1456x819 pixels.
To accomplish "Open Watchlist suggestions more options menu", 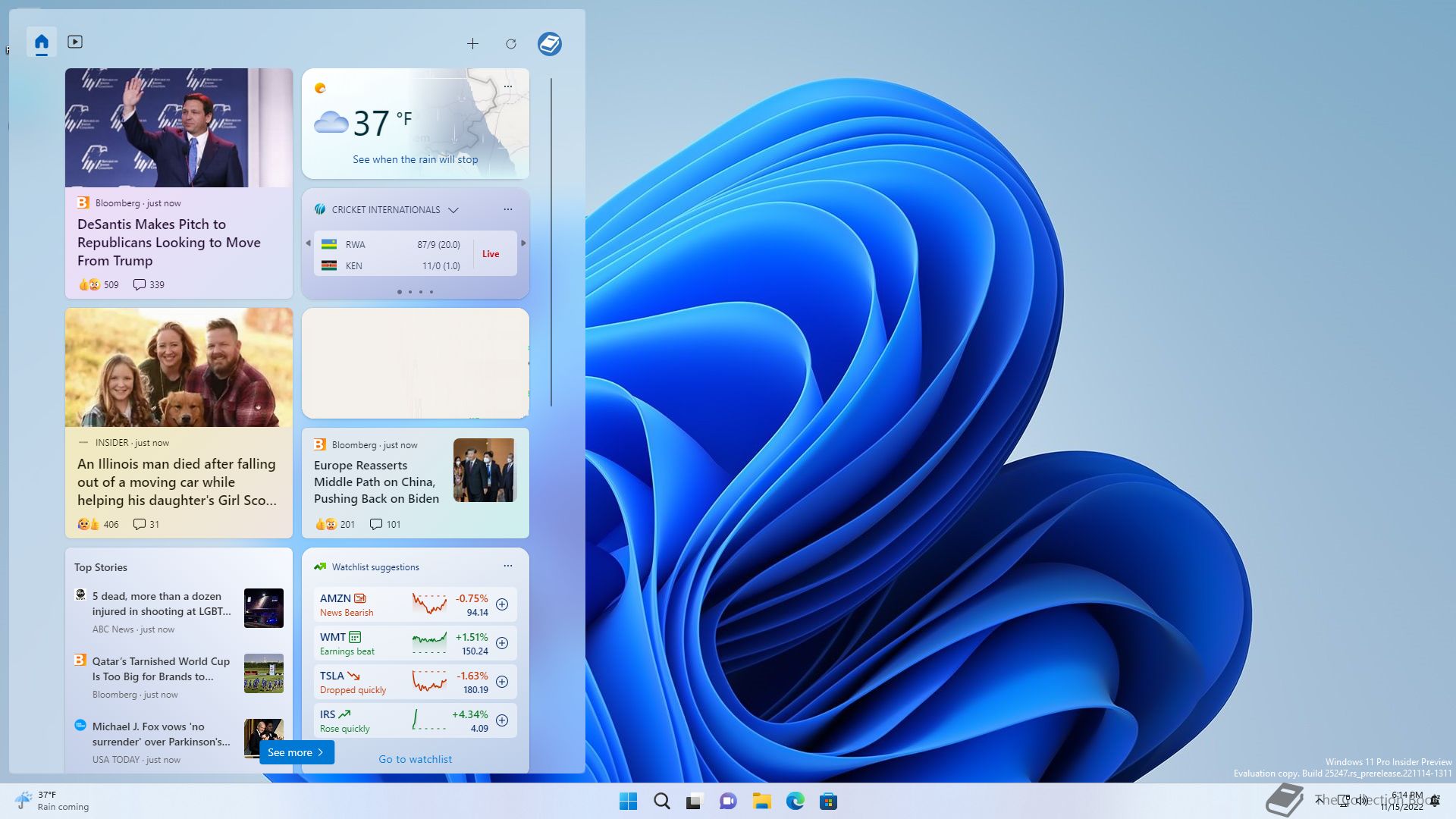I will point(508,566).
